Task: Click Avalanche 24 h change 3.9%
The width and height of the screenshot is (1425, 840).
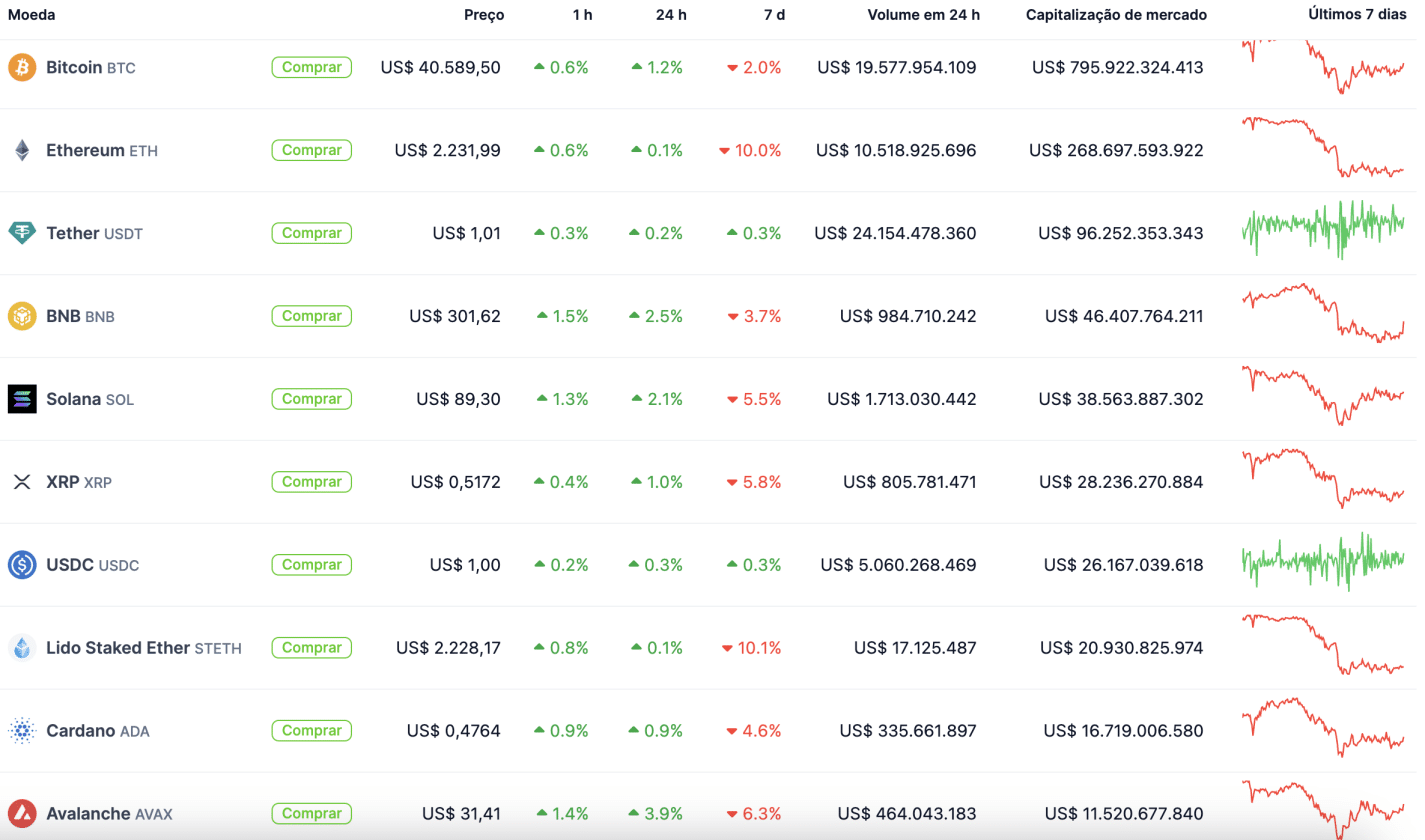Action: (657, 813)
